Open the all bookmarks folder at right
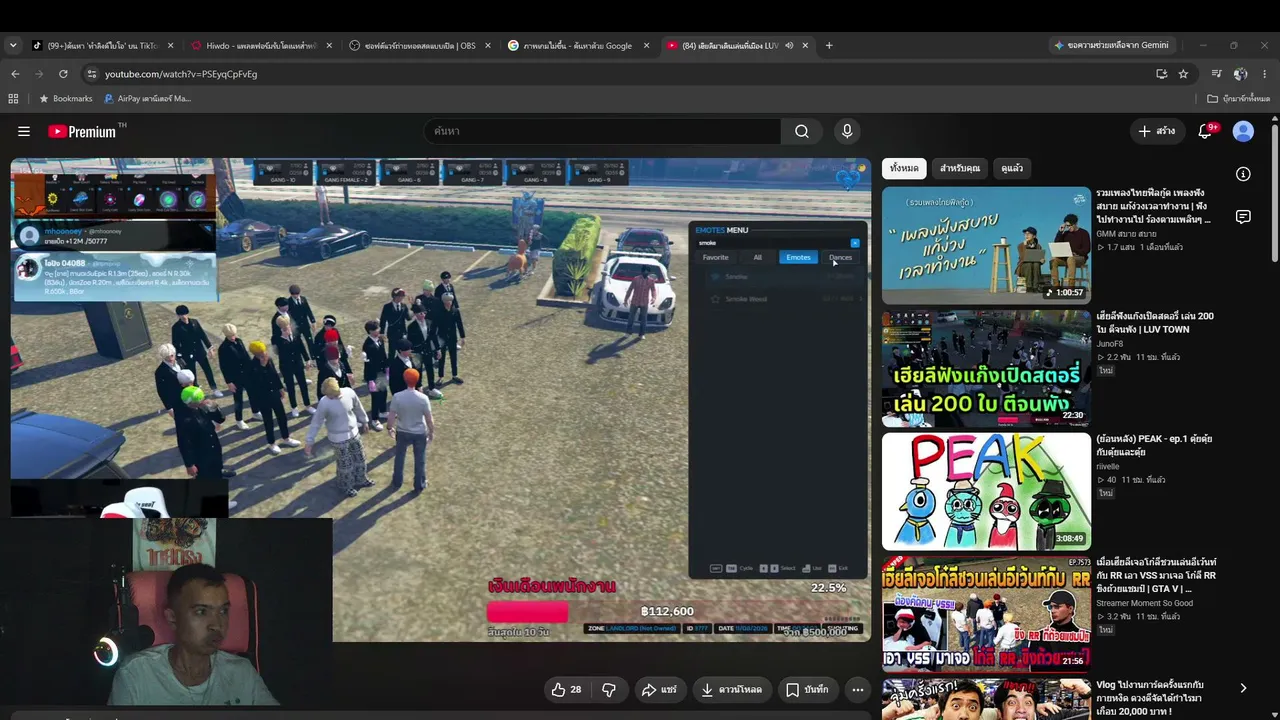 1239,99
